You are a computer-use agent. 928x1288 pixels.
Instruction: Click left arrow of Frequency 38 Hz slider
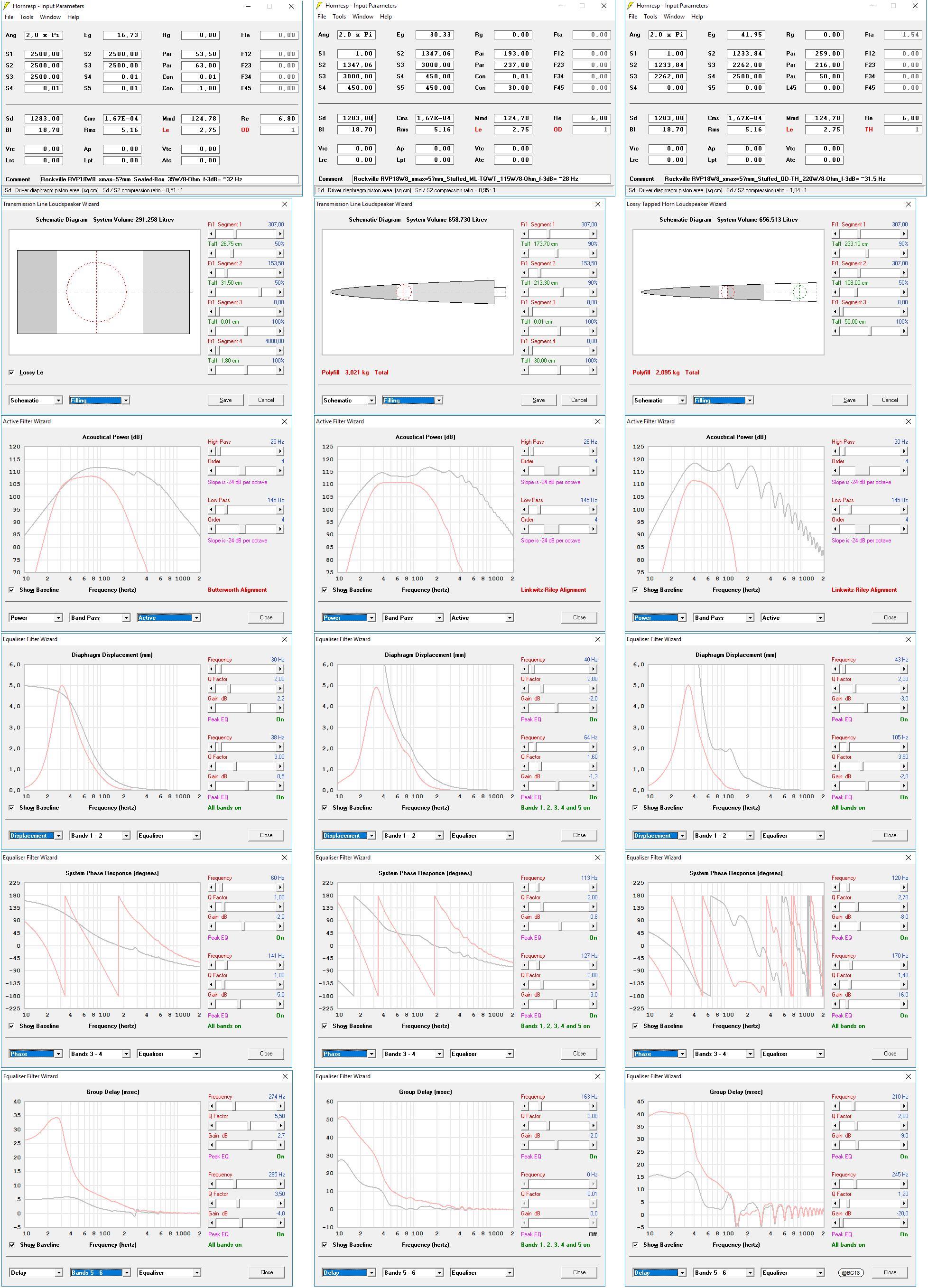coord(211,747)
